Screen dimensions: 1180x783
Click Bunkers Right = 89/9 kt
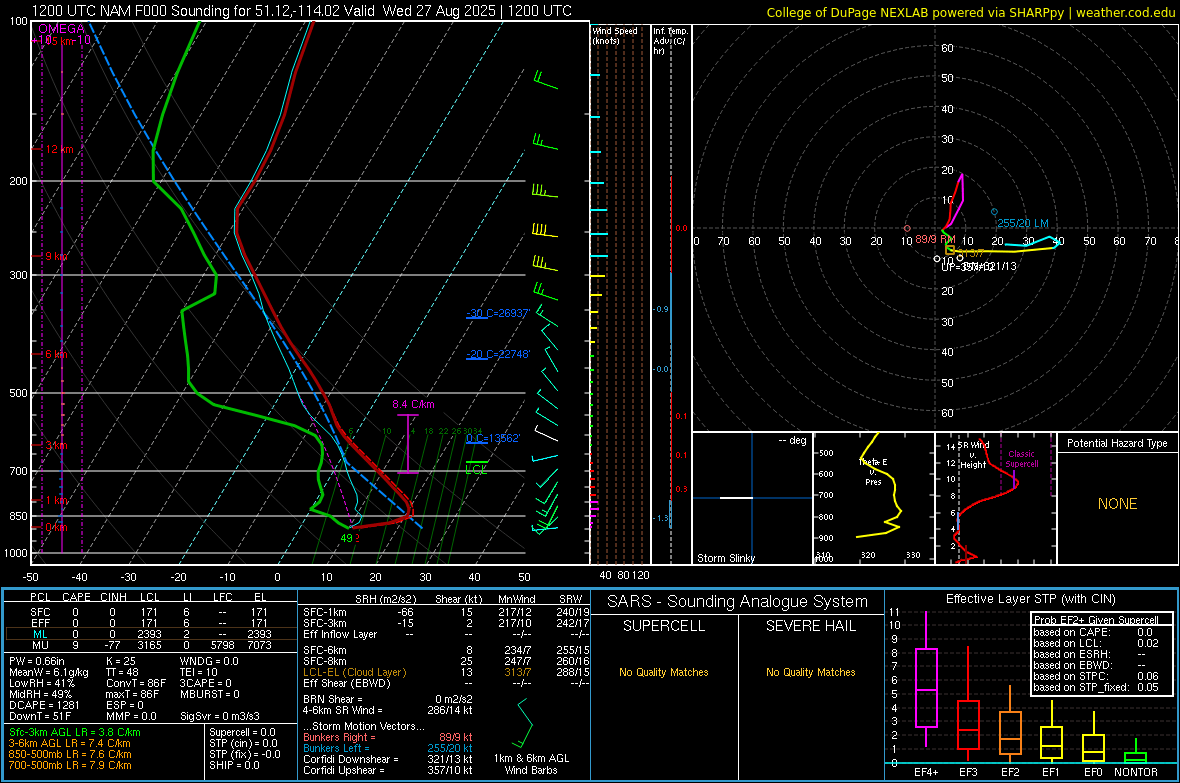click(x=388, y=737)
